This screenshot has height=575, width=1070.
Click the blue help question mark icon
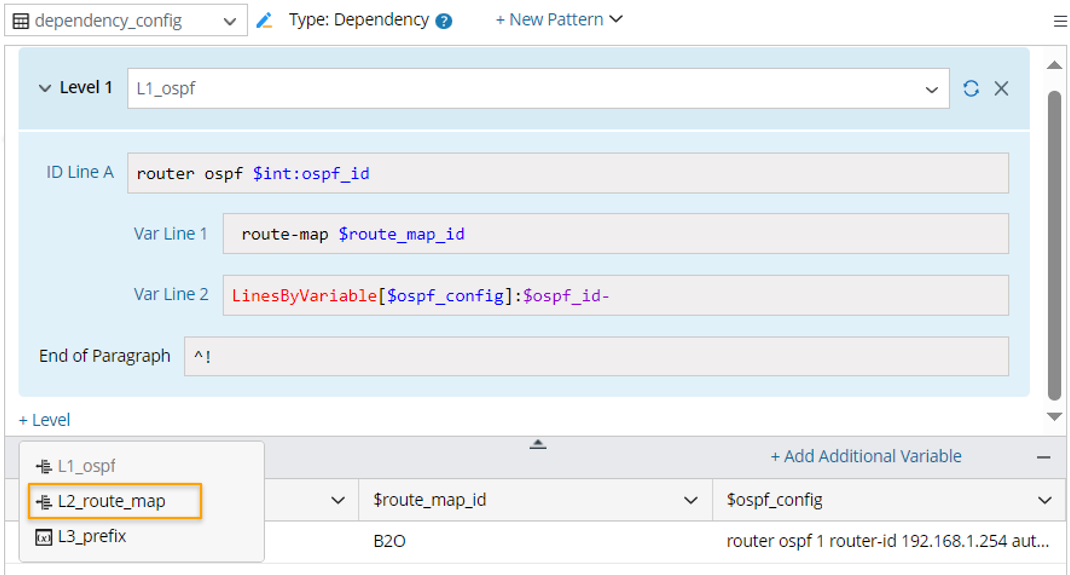pyautogui.click(x=444, y=21)
